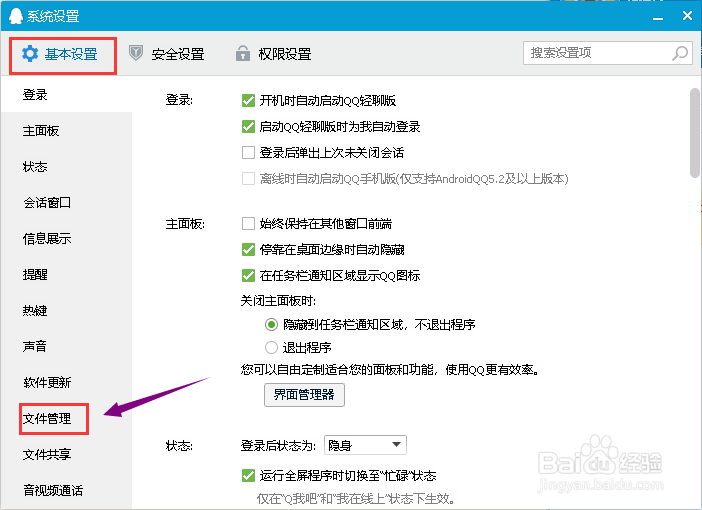Uncheck 开机时自动启动QQ轻聊版

248,100
